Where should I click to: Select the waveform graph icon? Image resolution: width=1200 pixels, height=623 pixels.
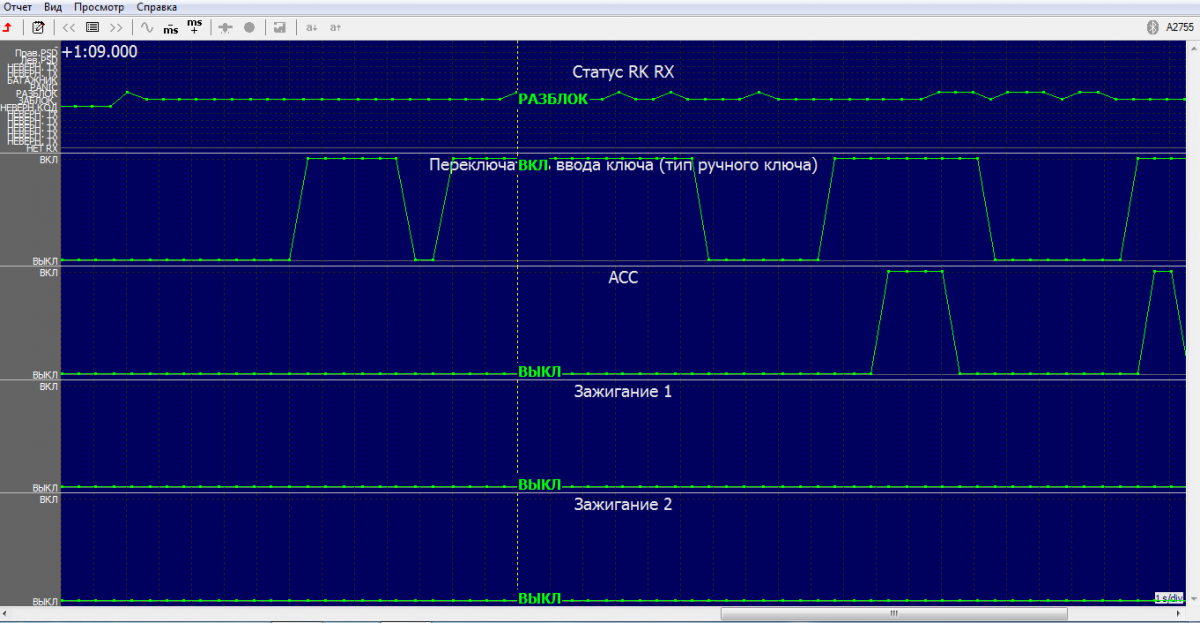click(x=147, y=27)
